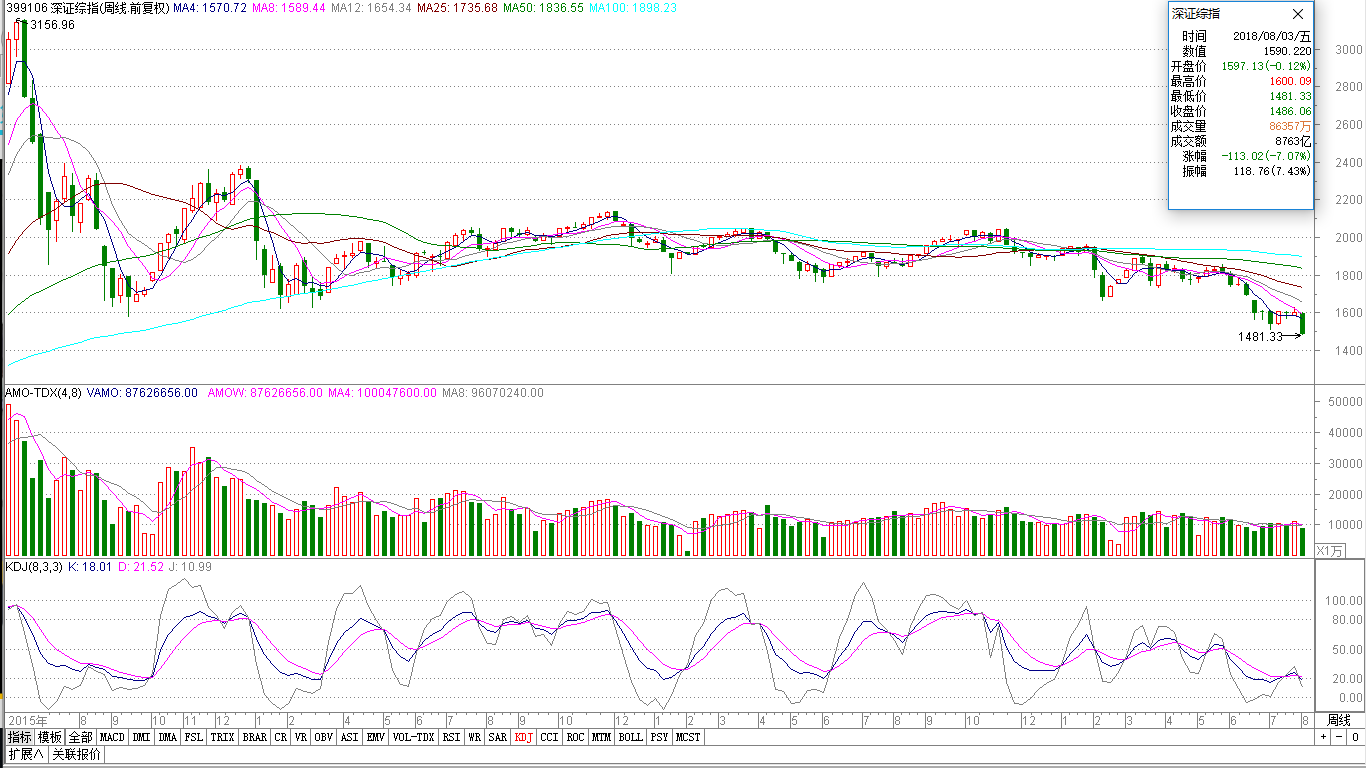Switch indicator to DMI

pos(141,737)
